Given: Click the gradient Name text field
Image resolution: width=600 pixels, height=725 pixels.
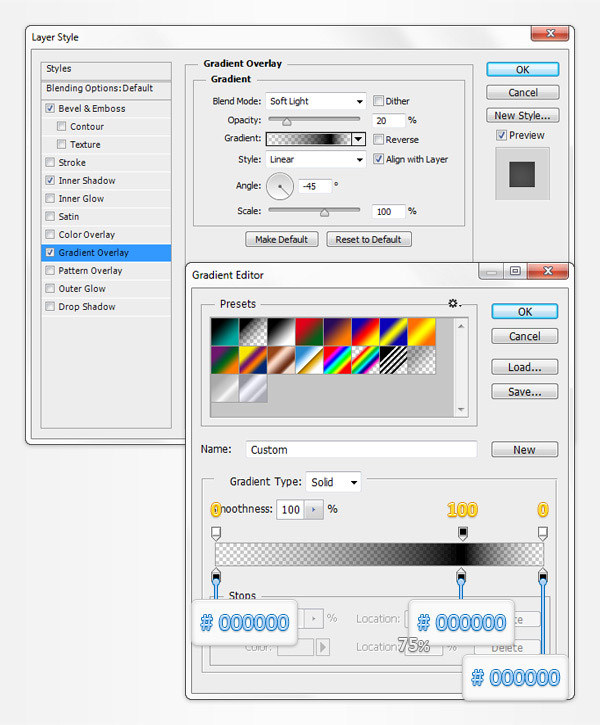Looking at the screenshot, I should (x=360, y=450).
